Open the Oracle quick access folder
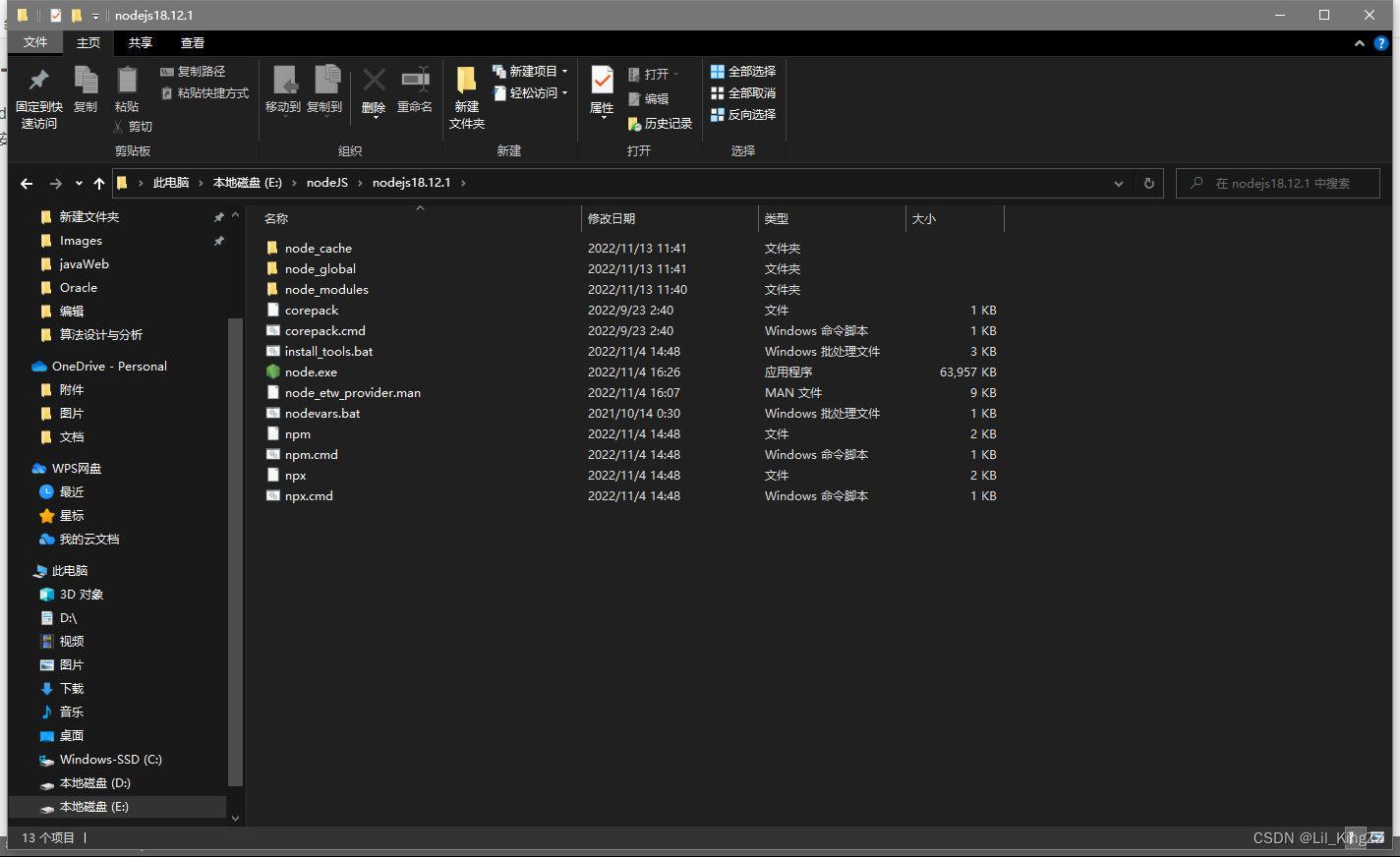 (x=78, y=288)
